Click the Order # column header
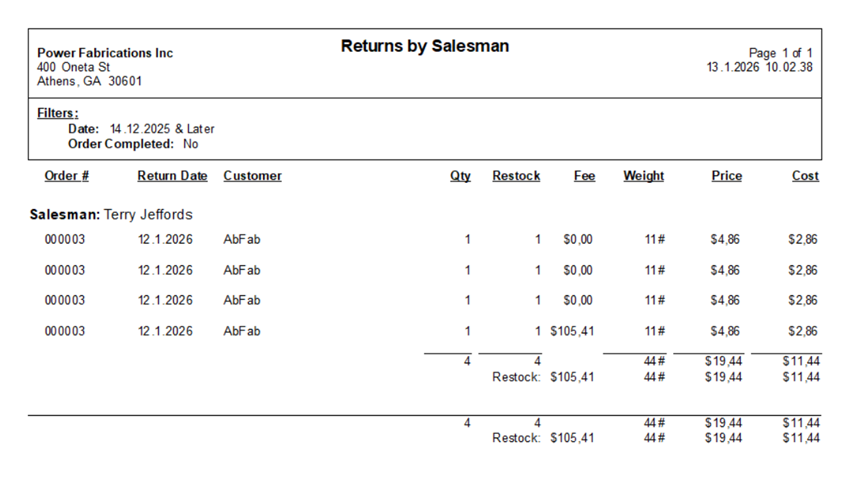Screen dimensions: 850x484 coord(66,176)
